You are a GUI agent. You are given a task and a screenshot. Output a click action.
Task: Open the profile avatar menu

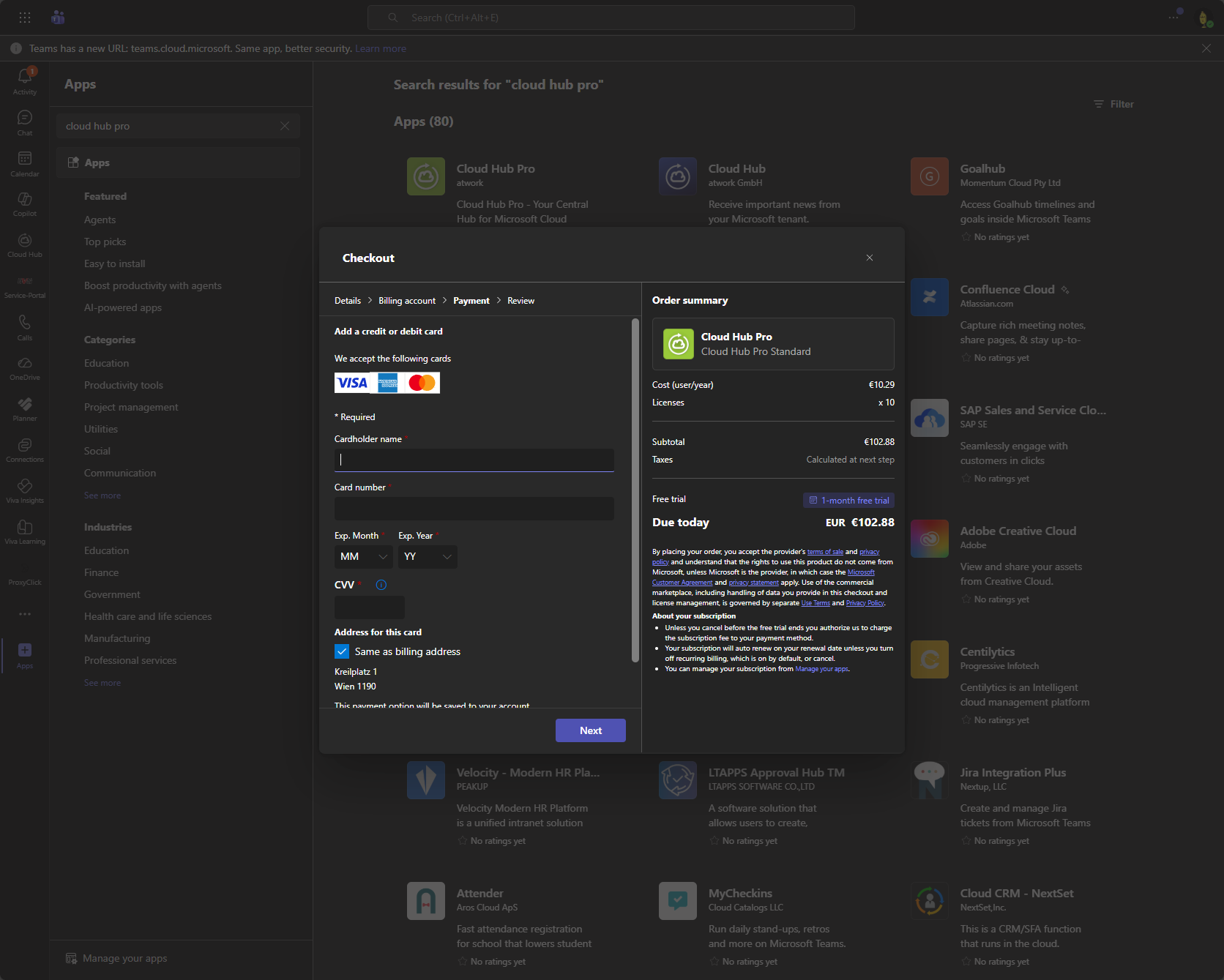1204,18
